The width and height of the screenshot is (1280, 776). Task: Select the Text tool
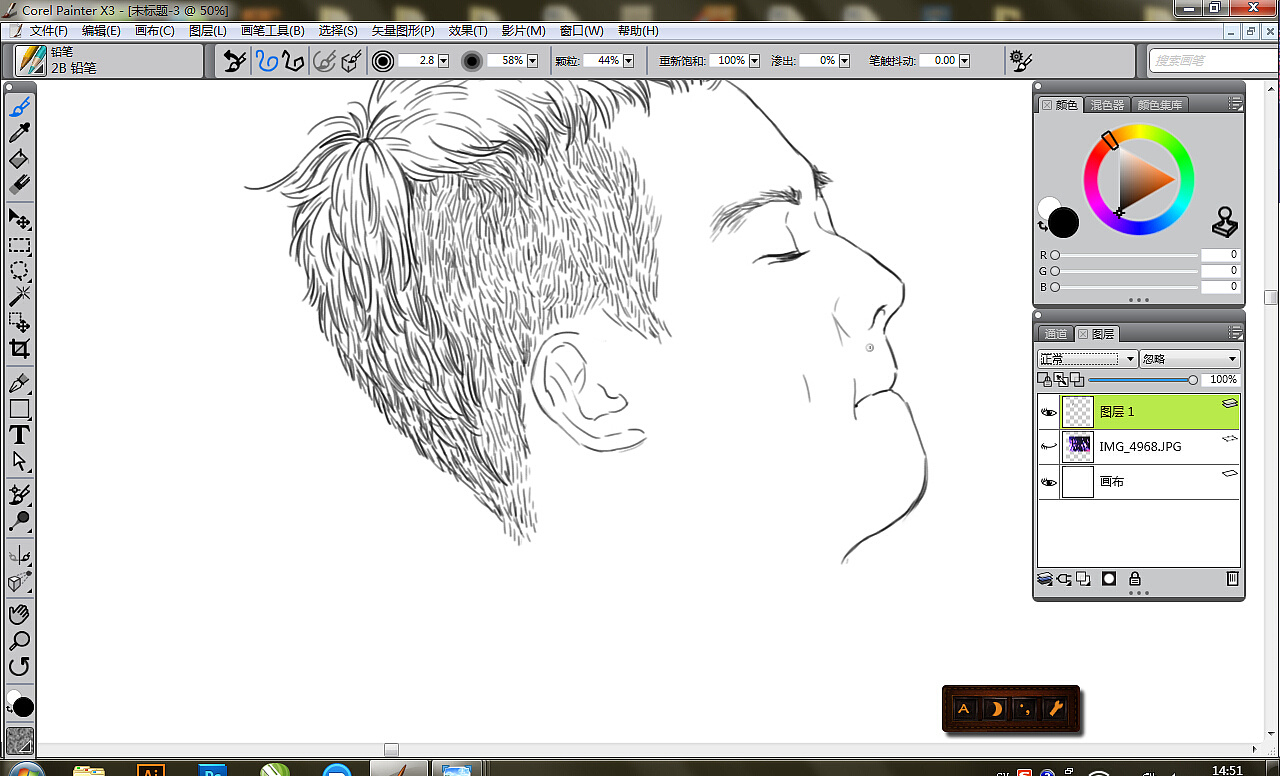(x=19, y=435)
